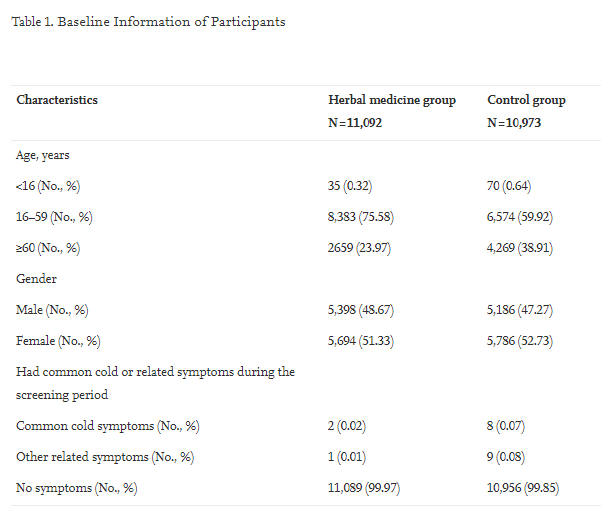Click the Control group column header
This screenshot has width=602, height=514.
tap(526, 100)
